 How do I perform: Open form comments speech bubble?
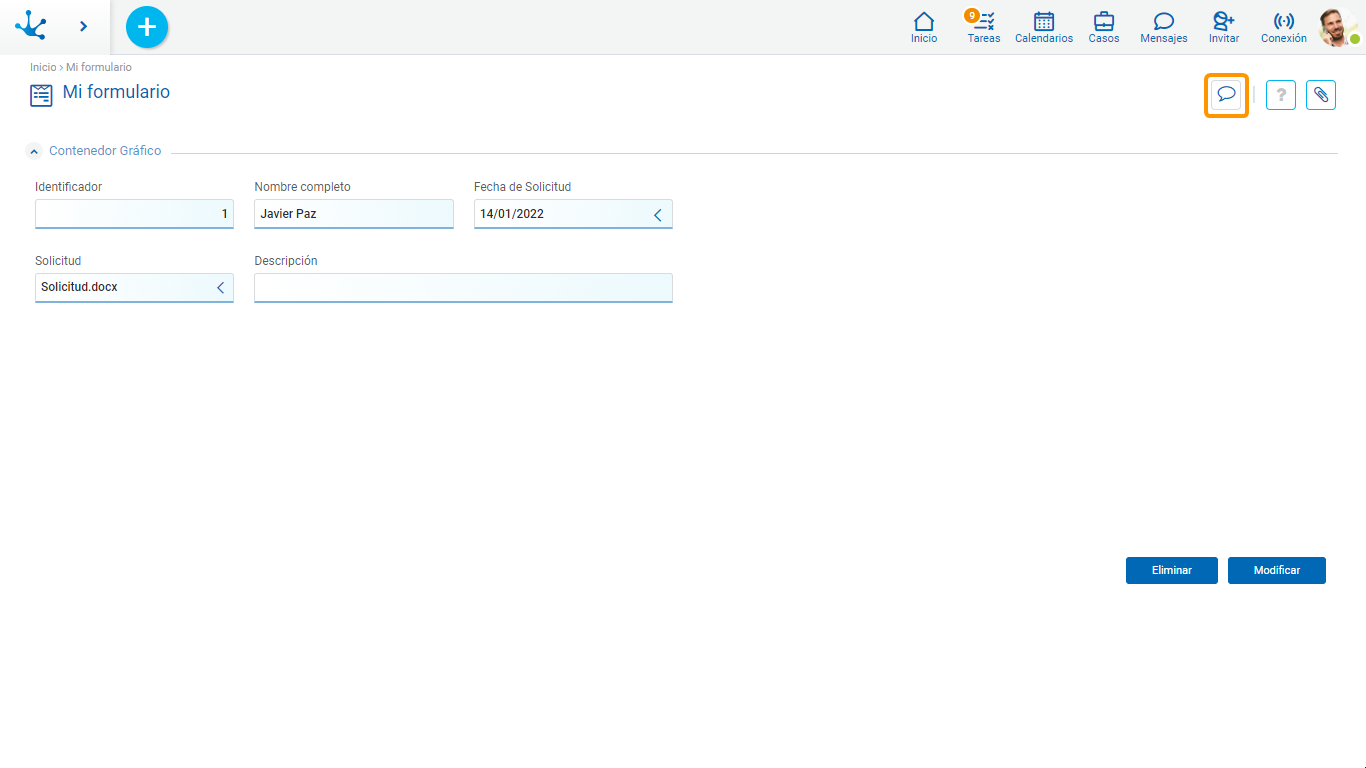pos(1226,95)
